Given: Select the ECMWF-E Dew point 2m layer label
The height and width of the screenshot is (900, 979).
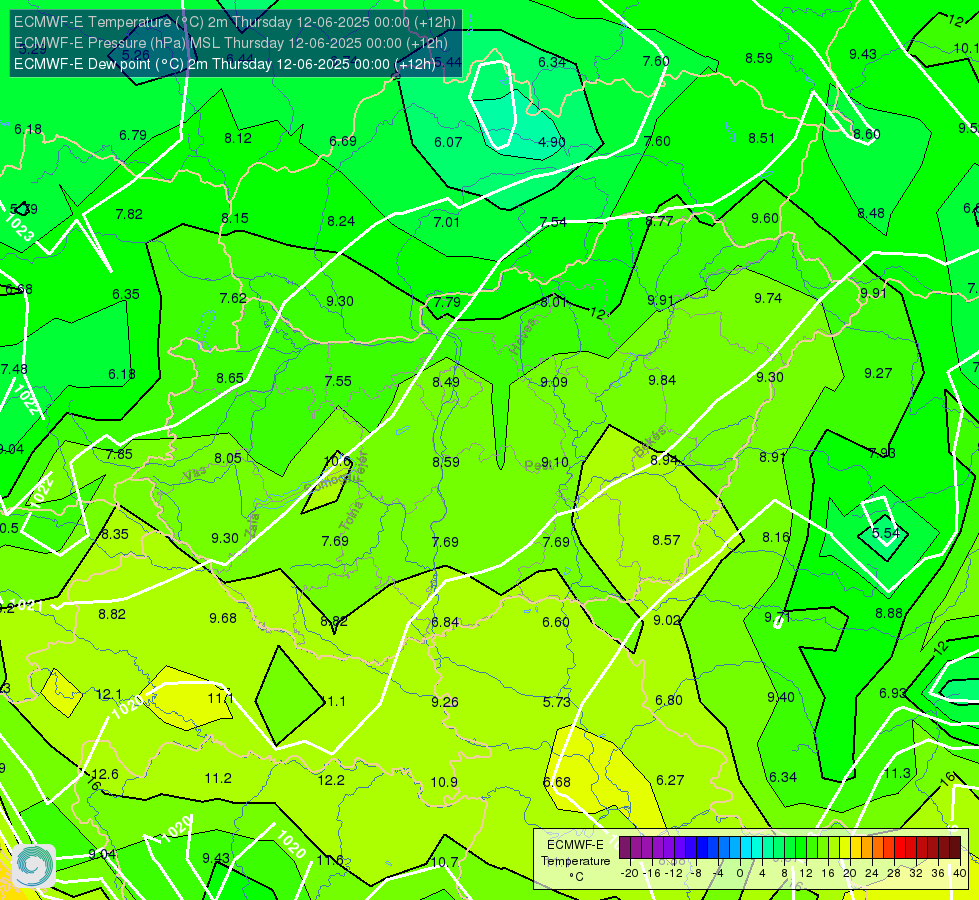Looking at the screenshot, I should pos(225,64).
